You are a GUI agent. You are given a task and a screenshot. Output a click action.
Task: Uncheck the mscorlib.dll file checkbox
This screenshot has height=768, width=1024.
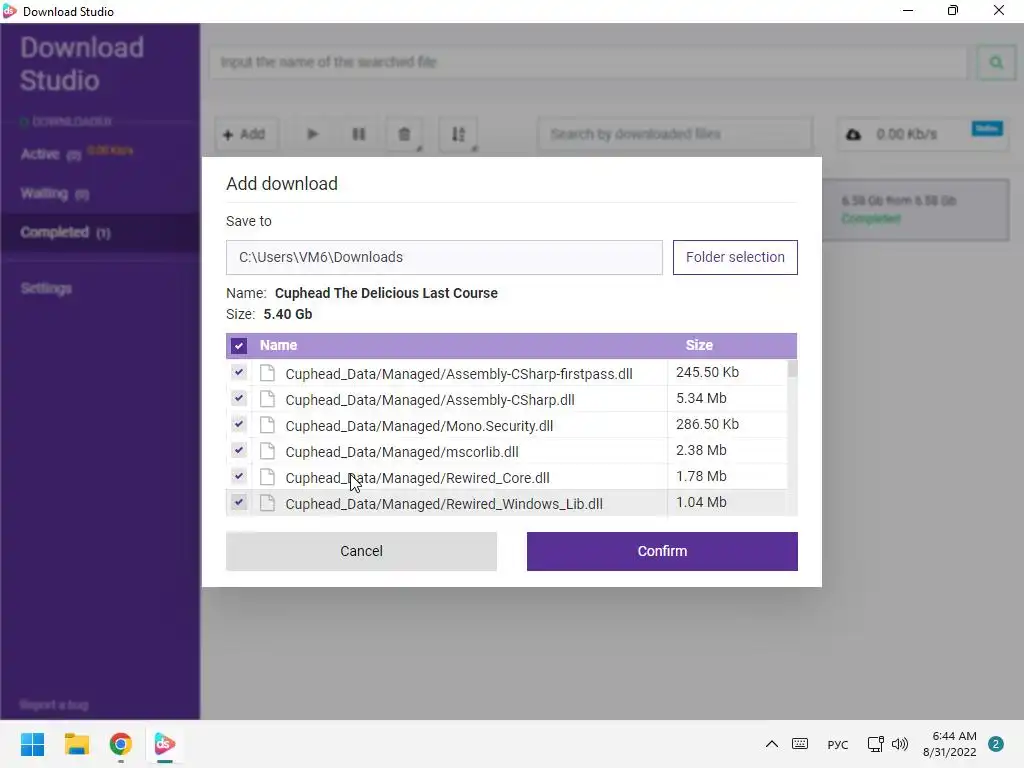click(x=239, y=451)
